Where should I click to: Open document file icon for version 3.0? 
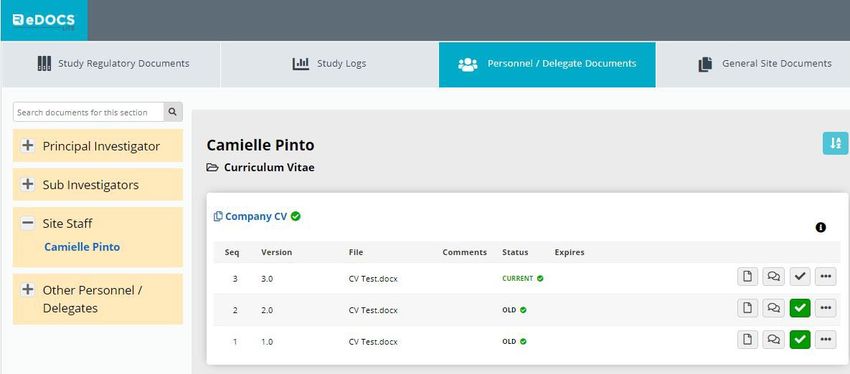coord(748,276)
